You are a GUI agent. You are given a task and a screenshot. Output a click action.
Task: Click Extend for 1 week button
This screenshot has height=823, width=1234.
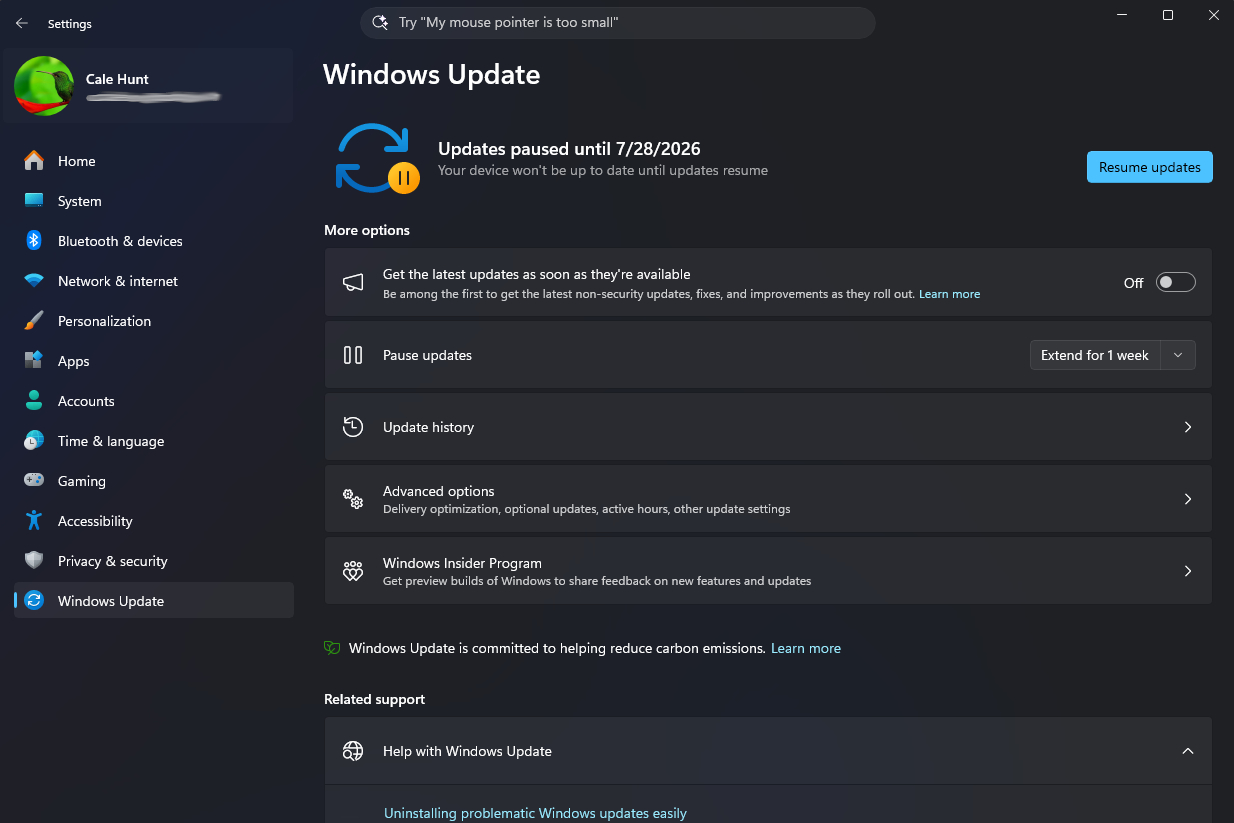pos(1095,355)
